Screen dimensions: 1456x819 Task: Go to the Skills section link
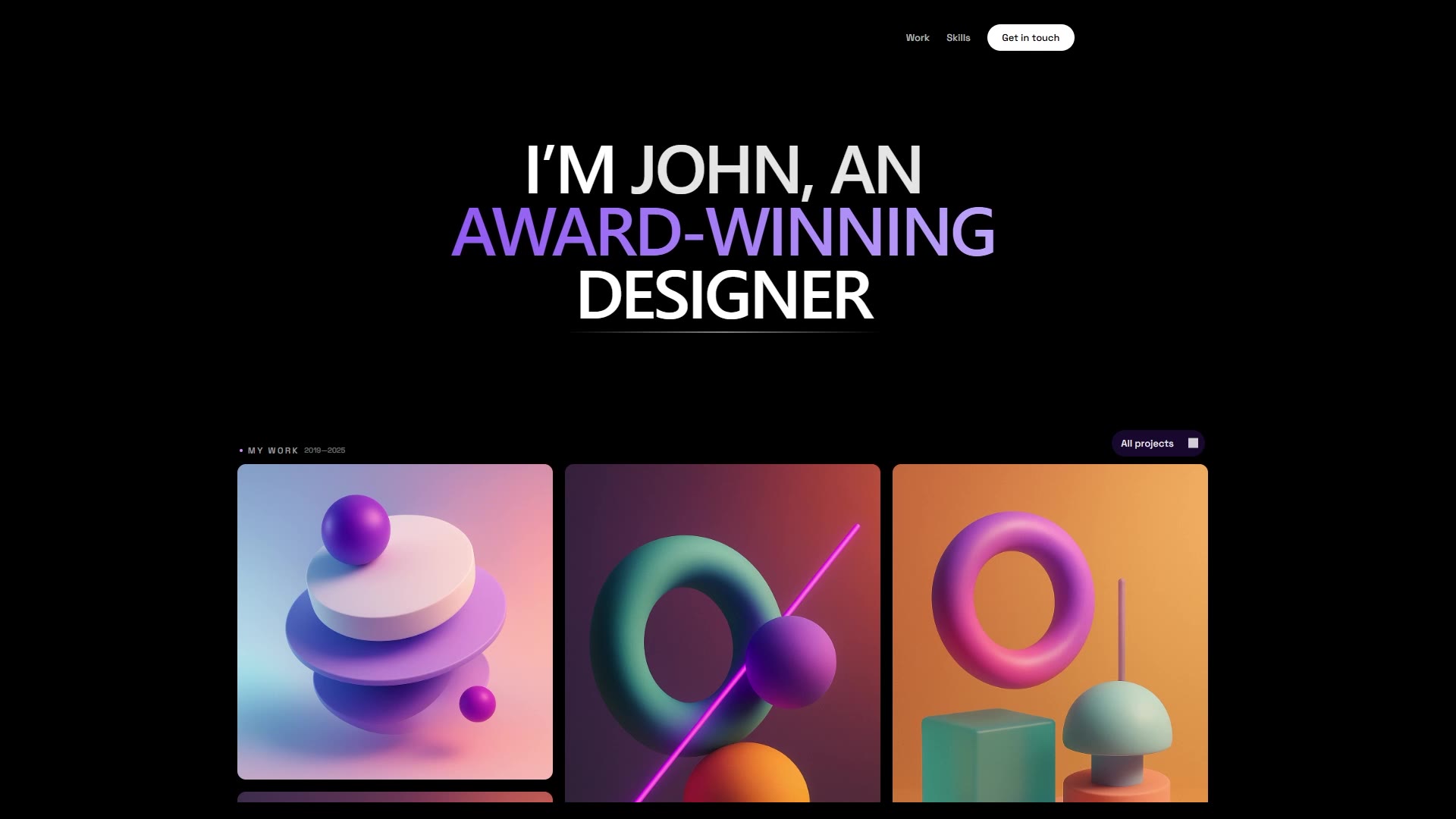[958, 38]
